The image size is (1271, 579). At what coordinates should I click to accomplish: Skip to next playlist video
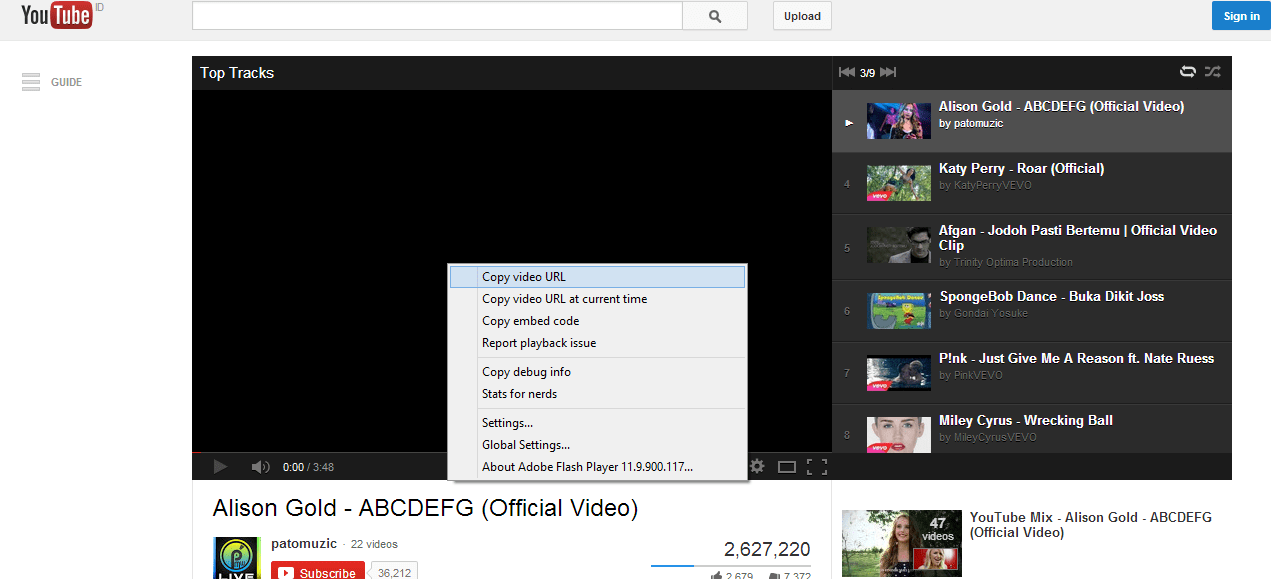point(888,72)
